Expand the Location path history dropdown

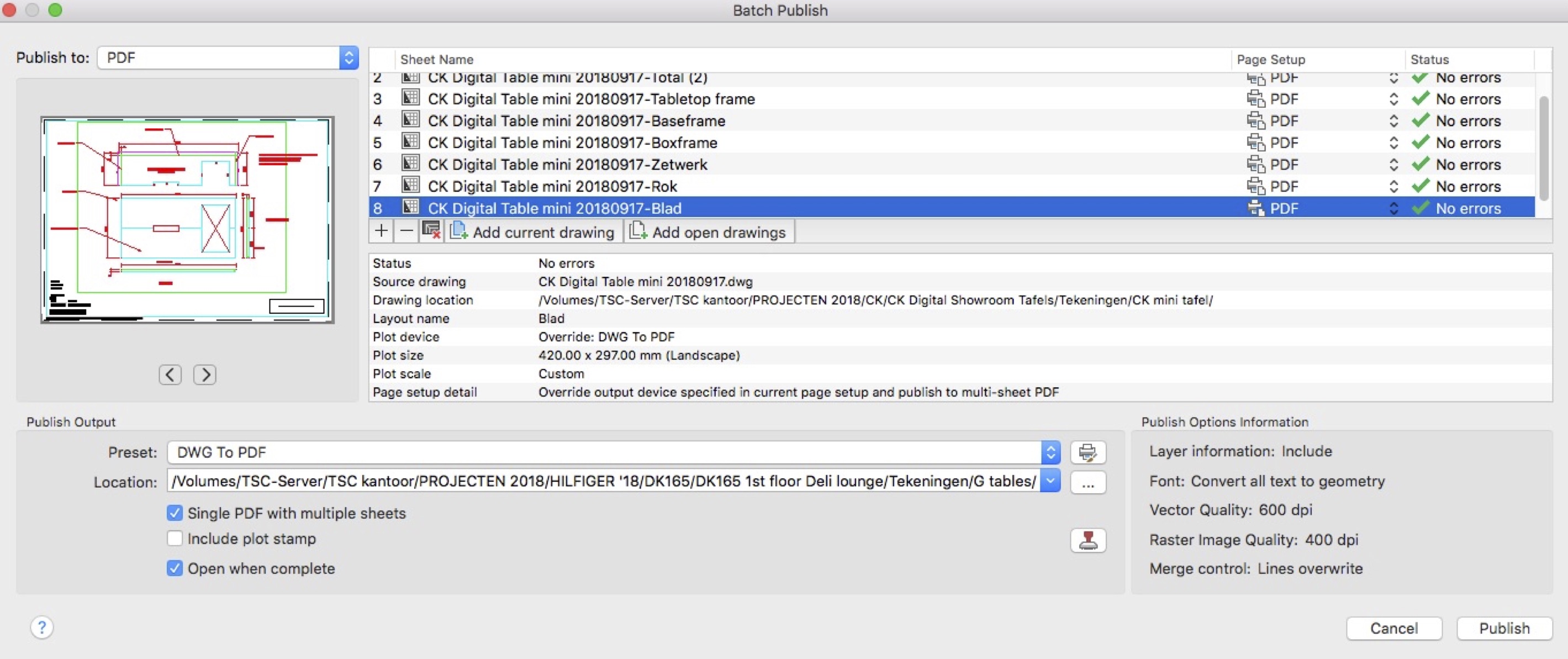tap(1050, 481)
